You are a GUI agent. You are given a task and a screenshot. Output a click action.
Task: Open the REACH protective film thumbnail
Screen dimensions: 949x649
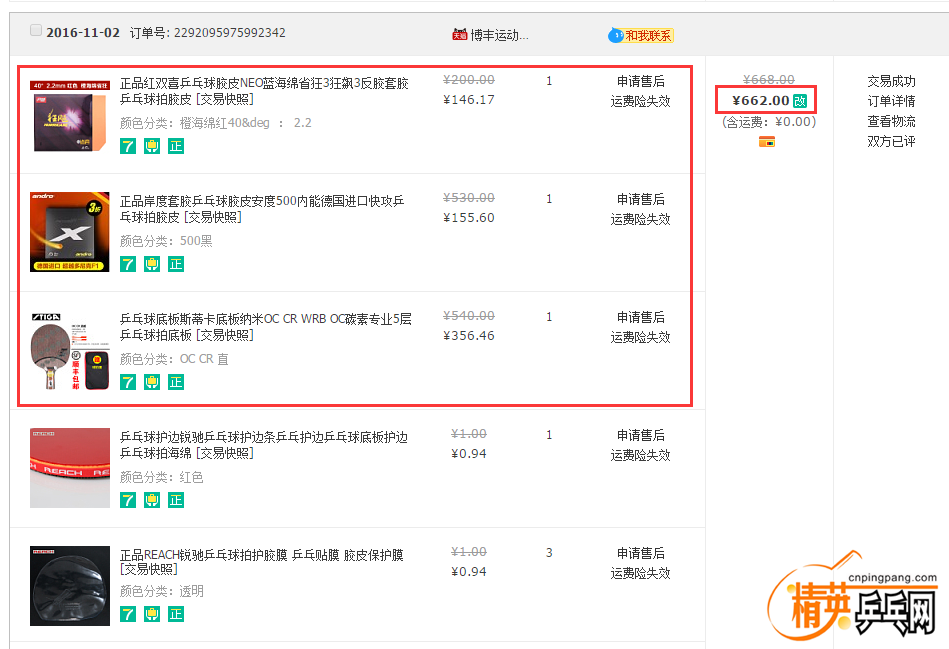[x=70, y=586]
